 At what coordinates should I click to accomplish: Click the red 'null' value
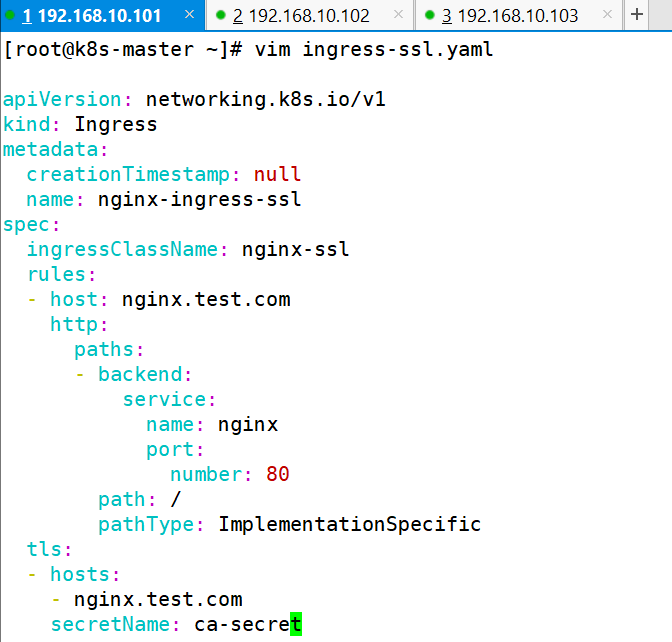click(277, 174)
